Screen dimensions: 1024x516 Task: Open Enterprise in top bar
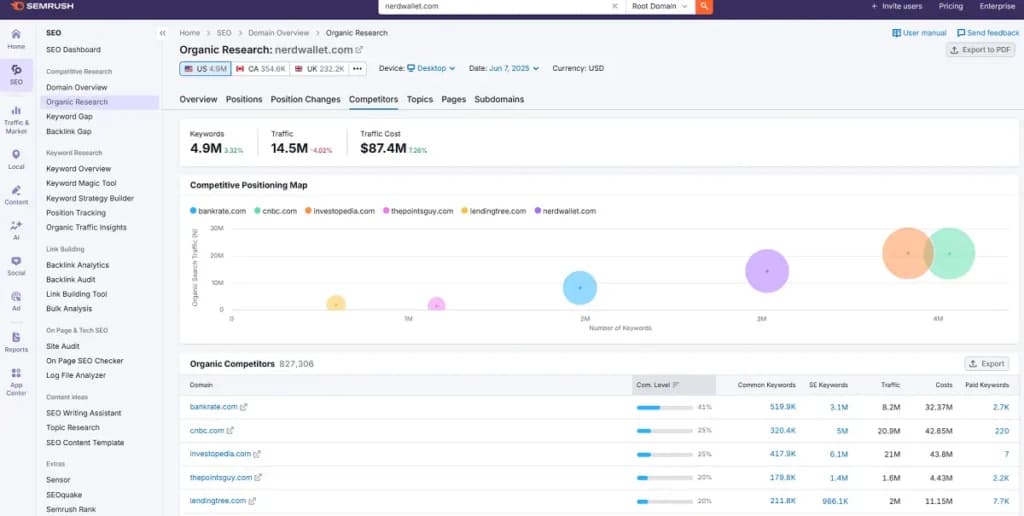pyautogui.click(x=997, y=6)
